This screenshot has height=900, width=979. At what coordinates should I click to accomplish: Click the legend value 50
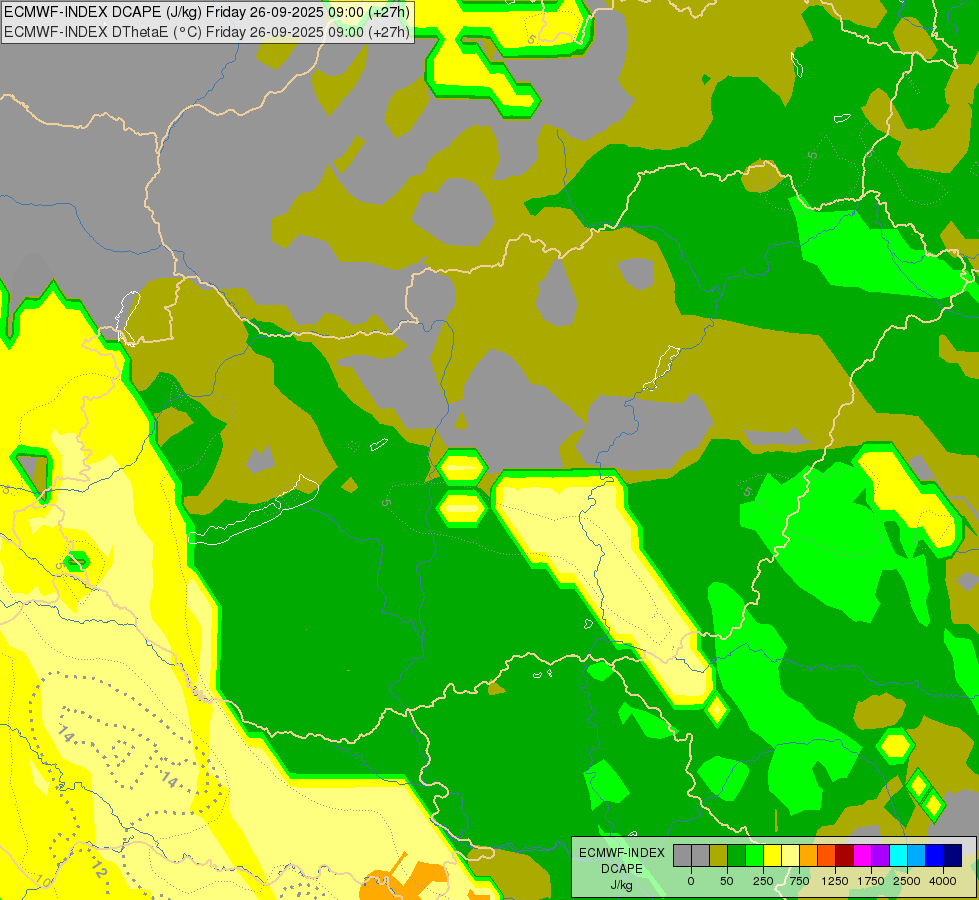pos(727,881)
